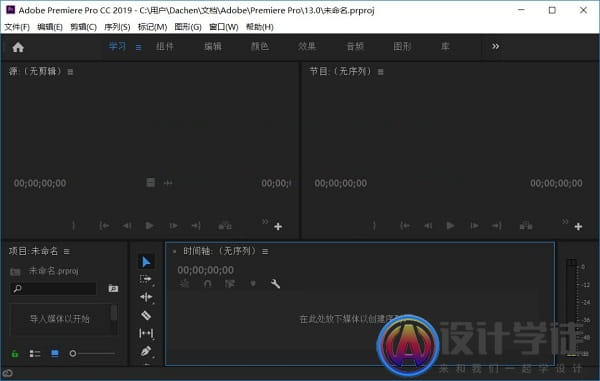600x381 pixels.
Task: Select the Track Select Forward tool
Action: pyautogui.click(x=146, y=279)
